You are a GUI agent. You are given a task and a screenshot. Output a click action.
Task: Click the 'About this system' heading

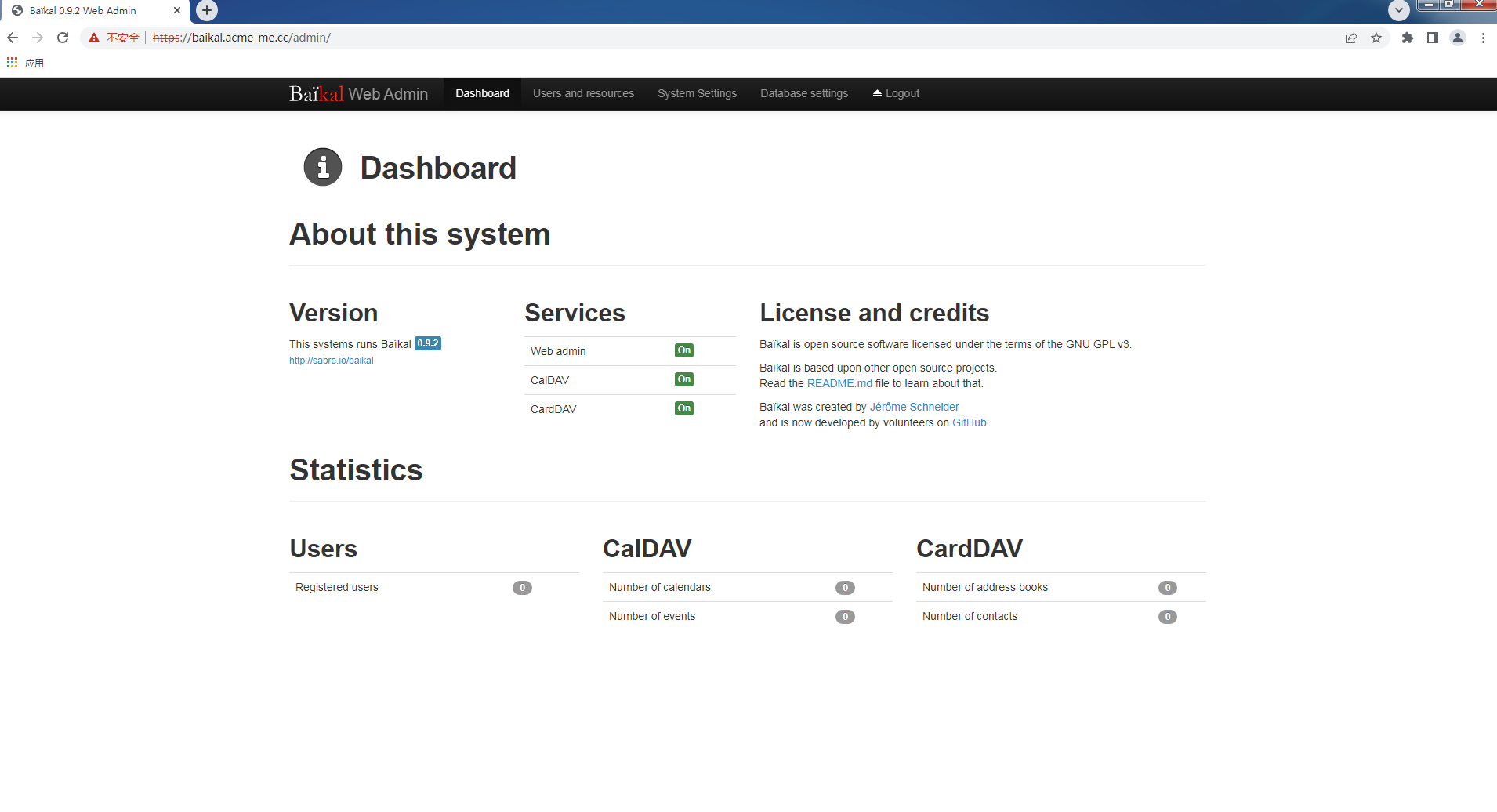pos(420,234)
